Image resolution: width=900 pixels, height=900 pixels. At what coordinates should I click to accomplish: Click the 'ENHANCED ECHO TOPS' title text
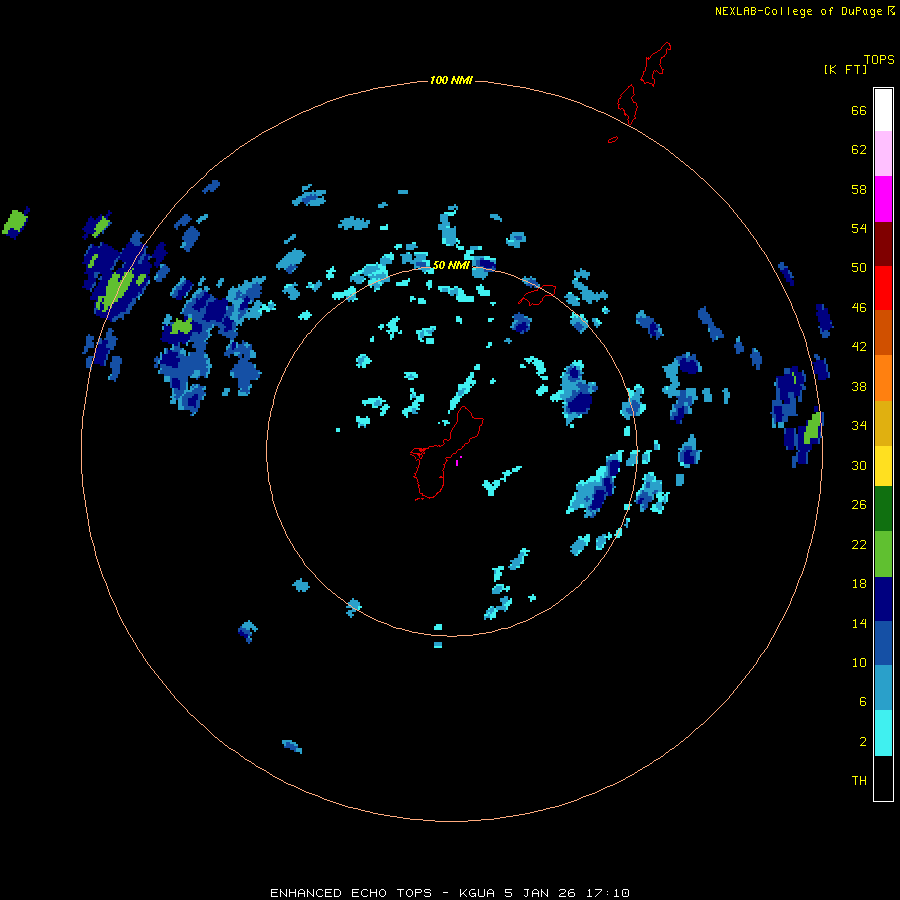(x=351, y=893)
